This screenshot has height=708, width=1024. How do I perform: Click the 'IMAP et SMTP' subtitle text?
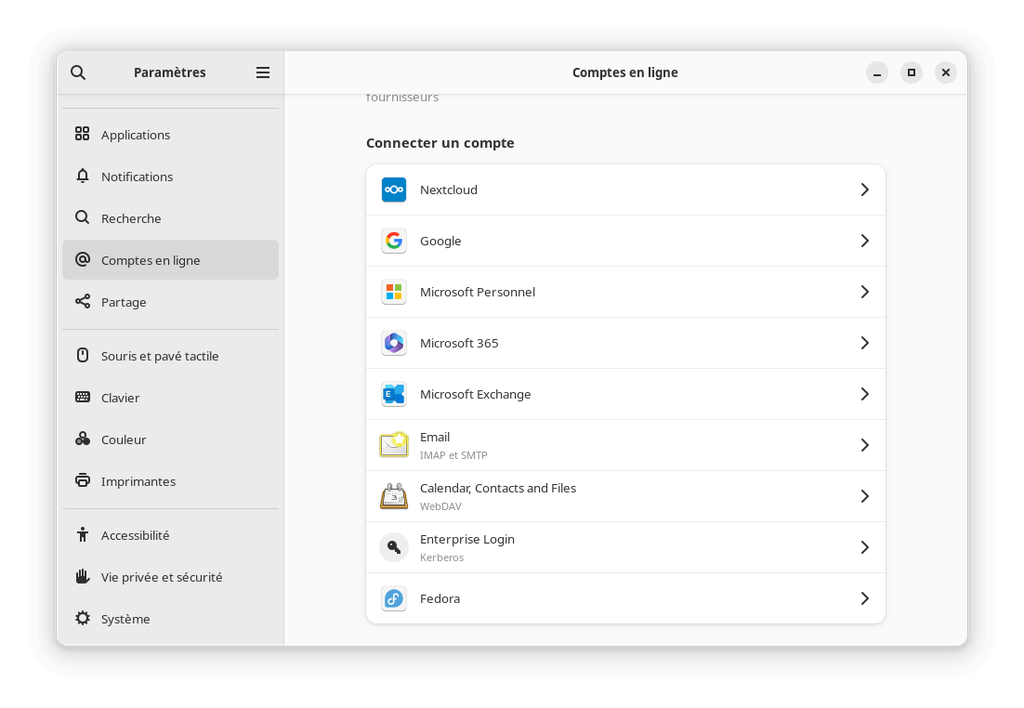[453, 455]
